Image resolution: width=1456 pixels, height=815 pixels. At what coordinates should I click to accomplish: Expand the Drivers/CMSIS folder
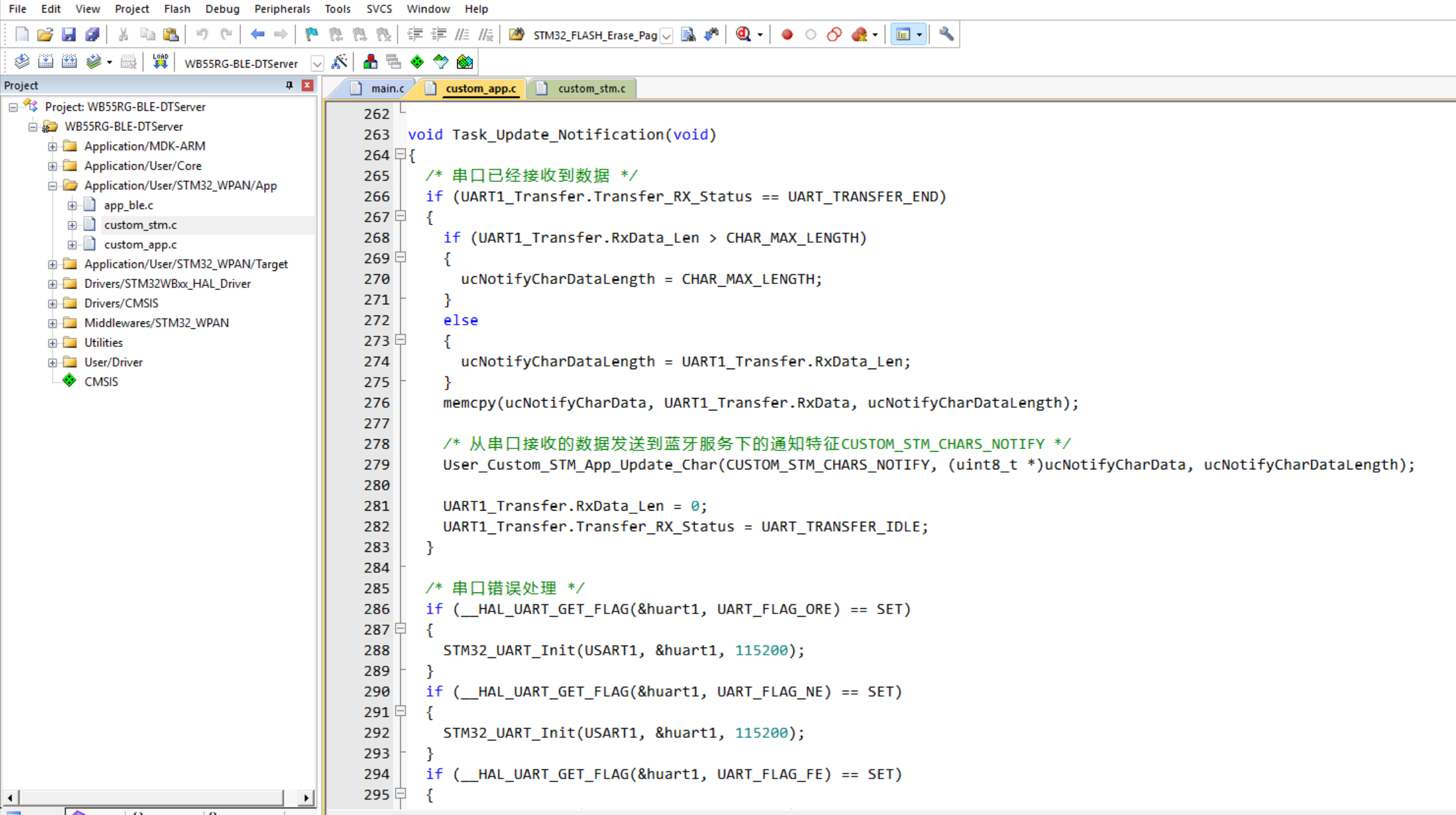click(52, 303)
